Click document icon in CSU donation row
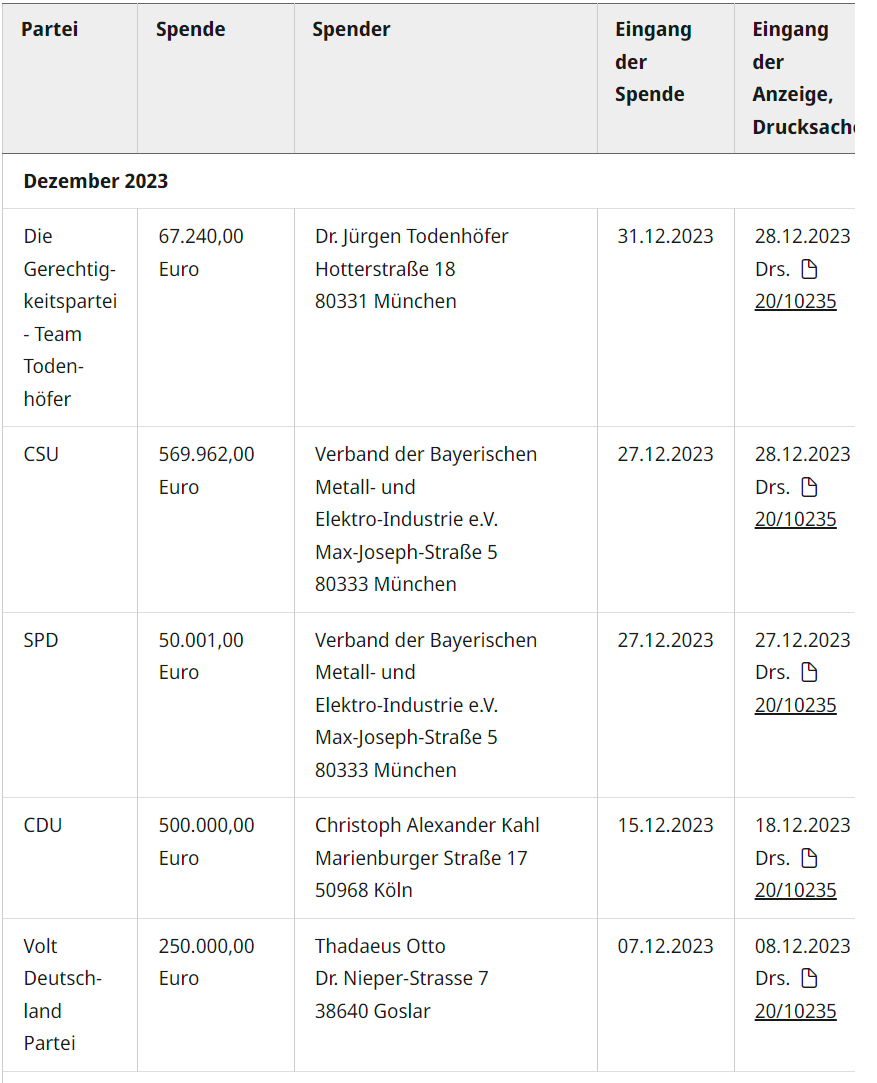This screenshot has height=1083, width=877. pos(809,488)
